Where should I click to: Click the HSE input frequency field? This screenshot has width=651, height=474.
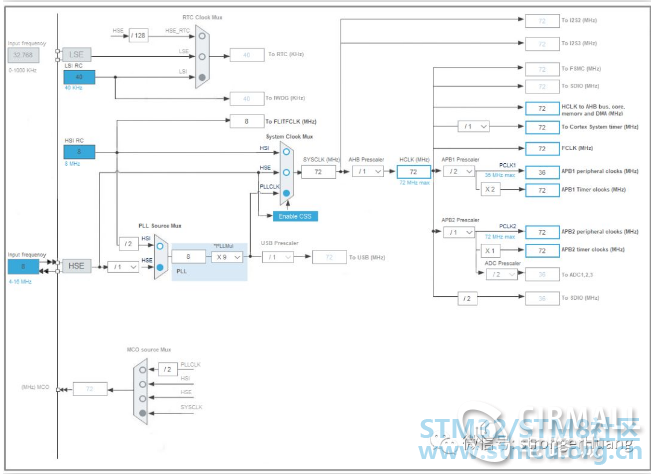click(23, 266)
